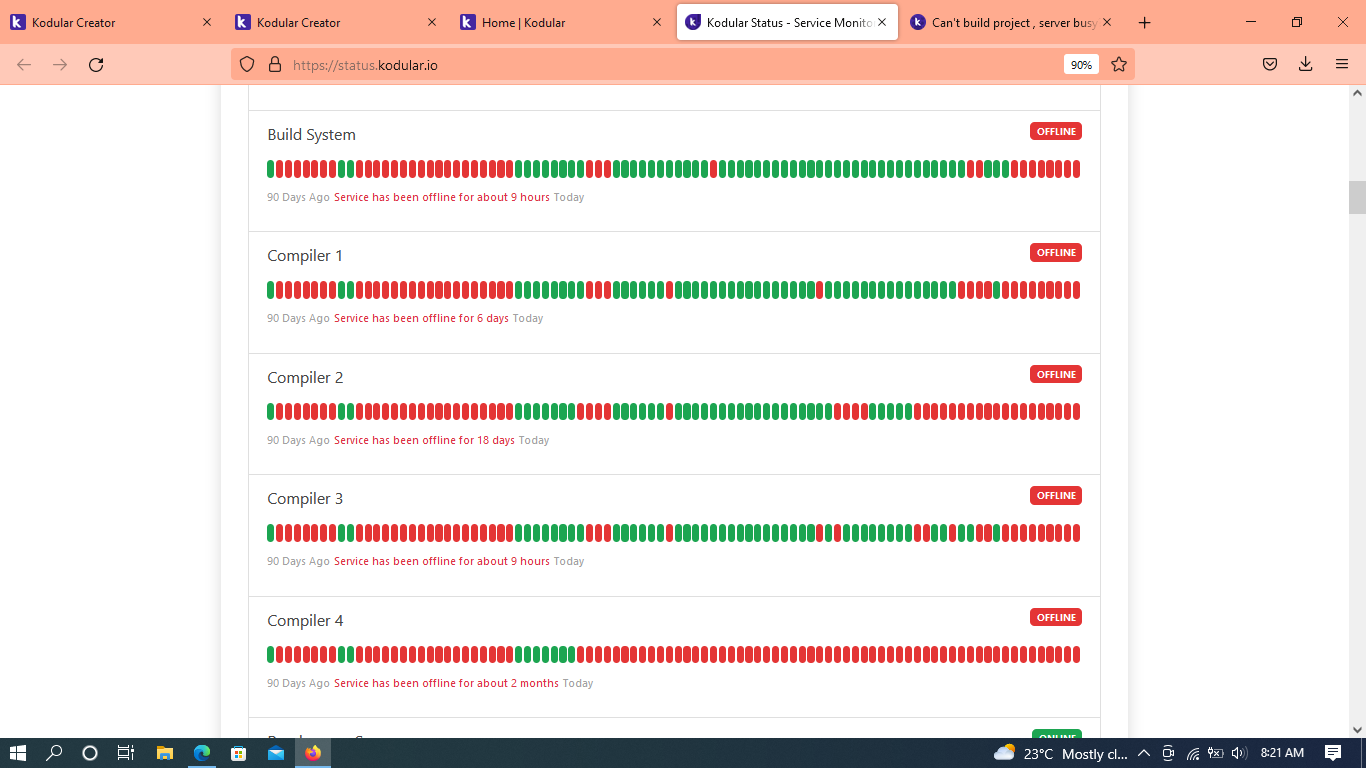The image size is (1366, 768).
Task: Click the Save to Pocket icon
Action: 1269,65
